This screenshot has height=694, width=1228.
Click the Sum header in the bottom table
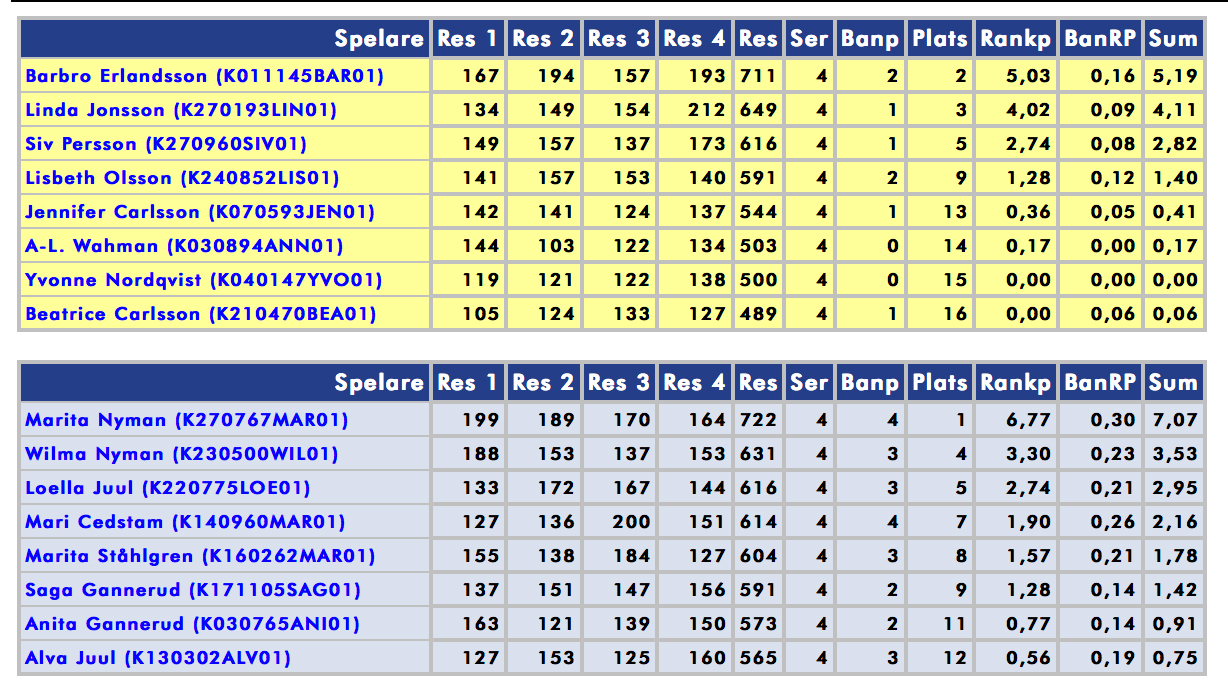pyautogui.click(x=1172, y=383)
